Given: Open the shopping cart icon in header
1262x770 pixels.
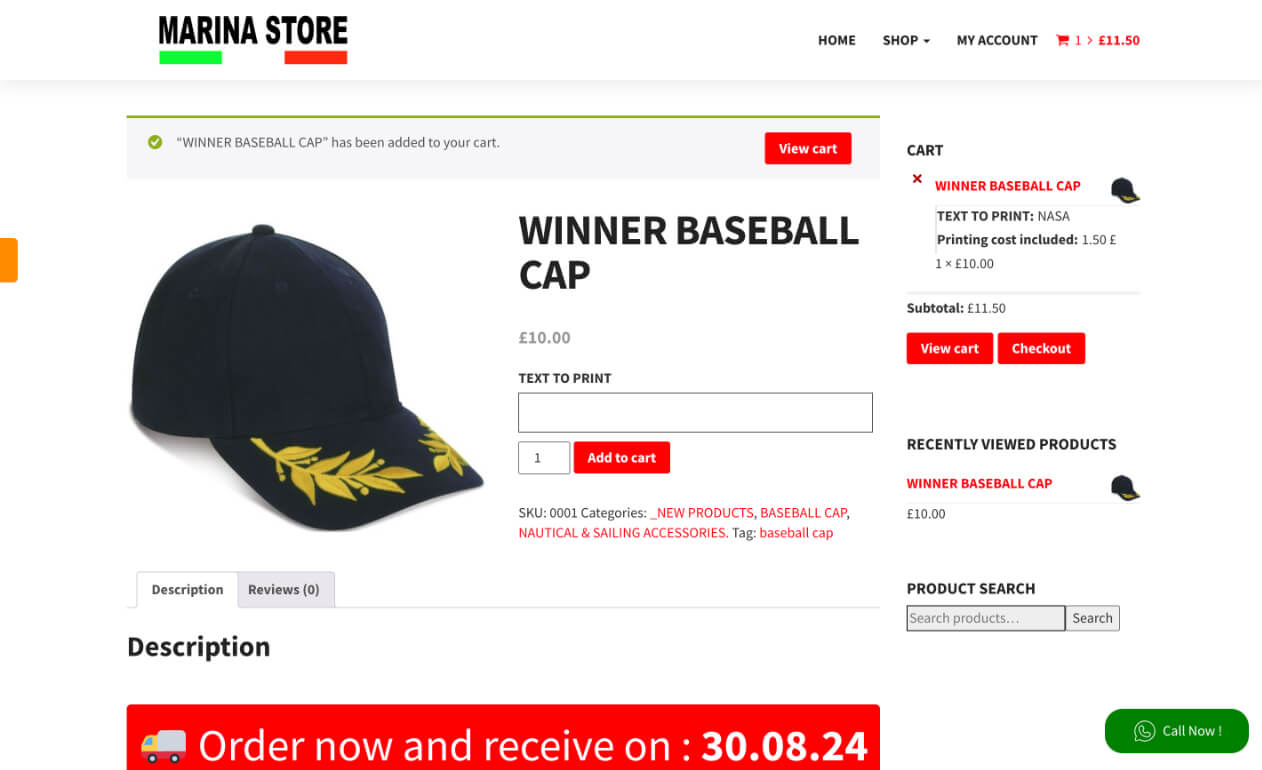Looking at the screenshot, I should tap(1062, 41).
